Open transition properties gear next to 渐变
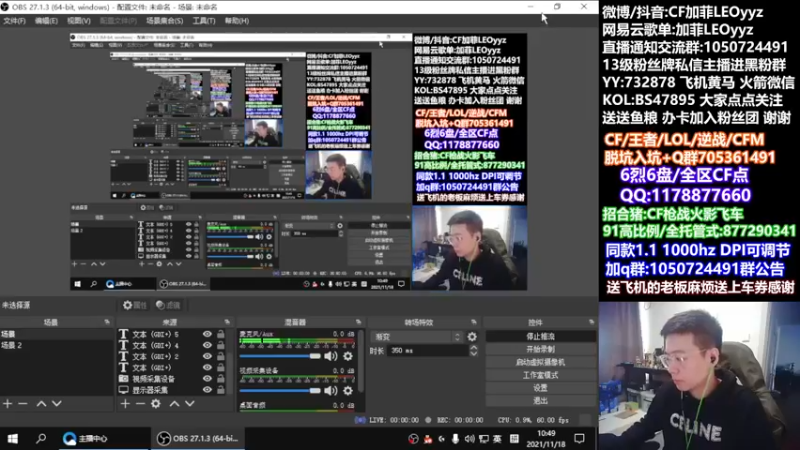800x450 pixels. click(x=472, y=337)
